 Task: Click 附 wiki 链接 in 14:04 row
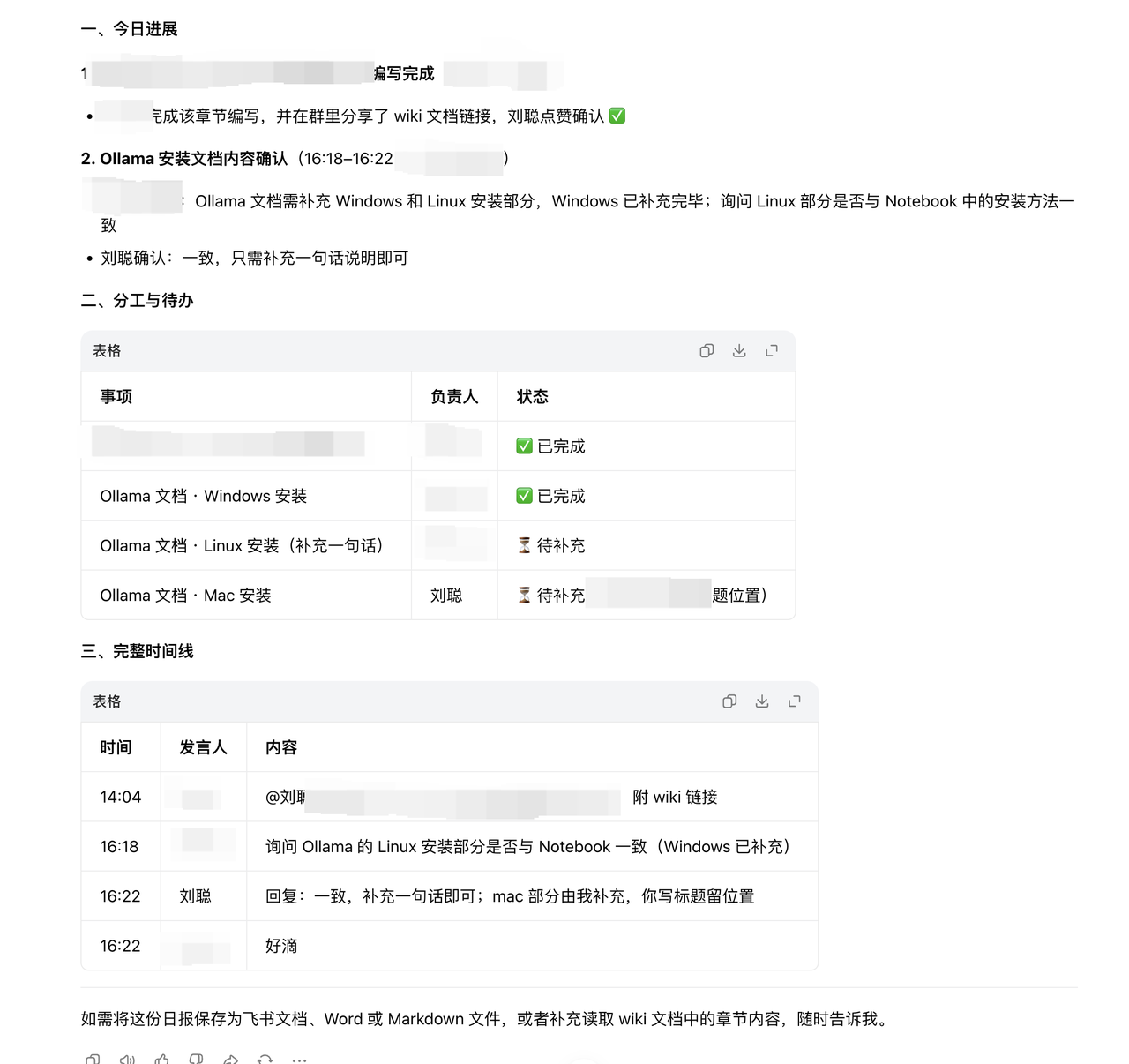(x=675, y=798)
